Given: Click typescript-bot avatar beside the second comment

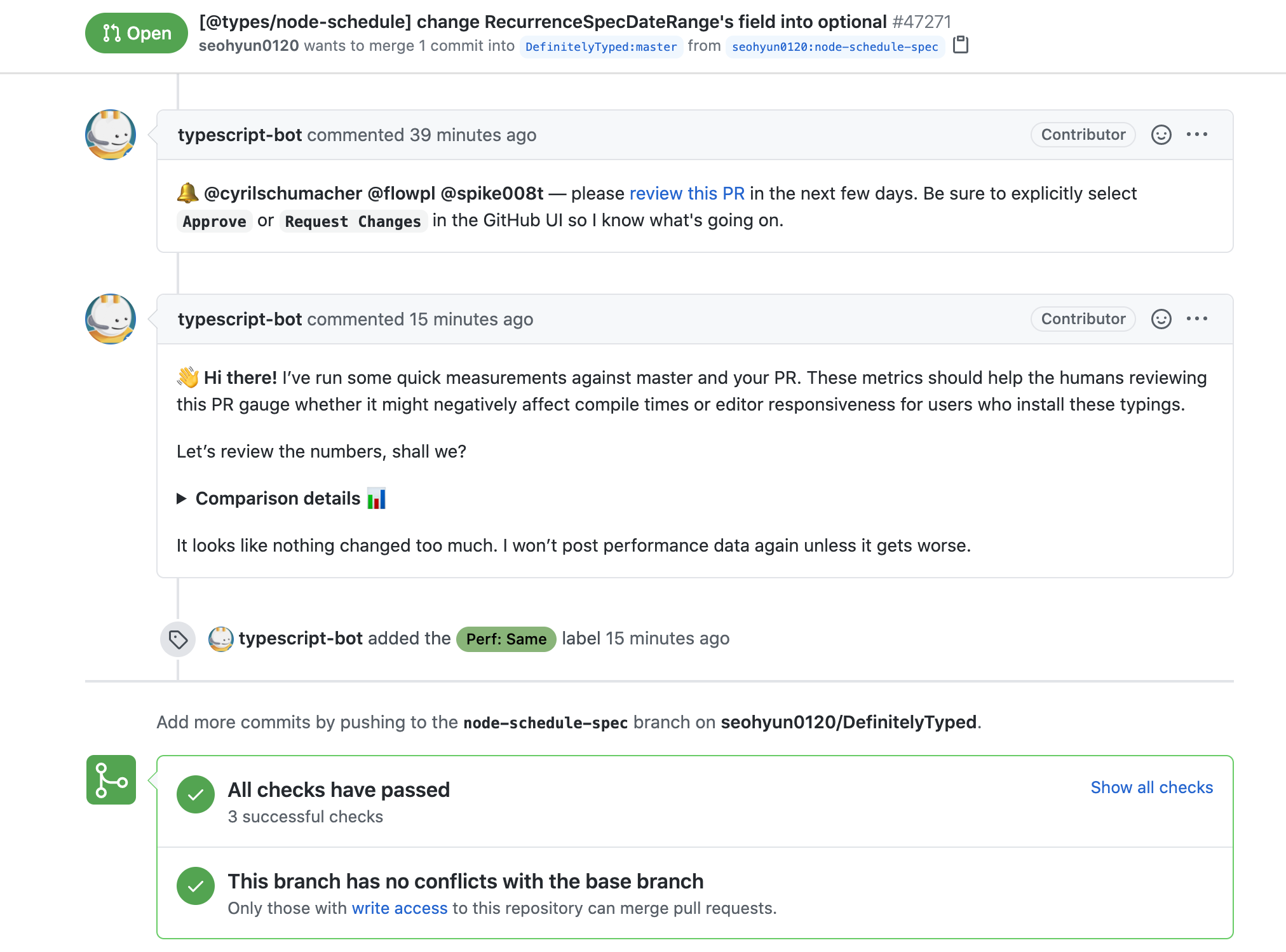Looking at the screenshot, I should coord(111,319).
